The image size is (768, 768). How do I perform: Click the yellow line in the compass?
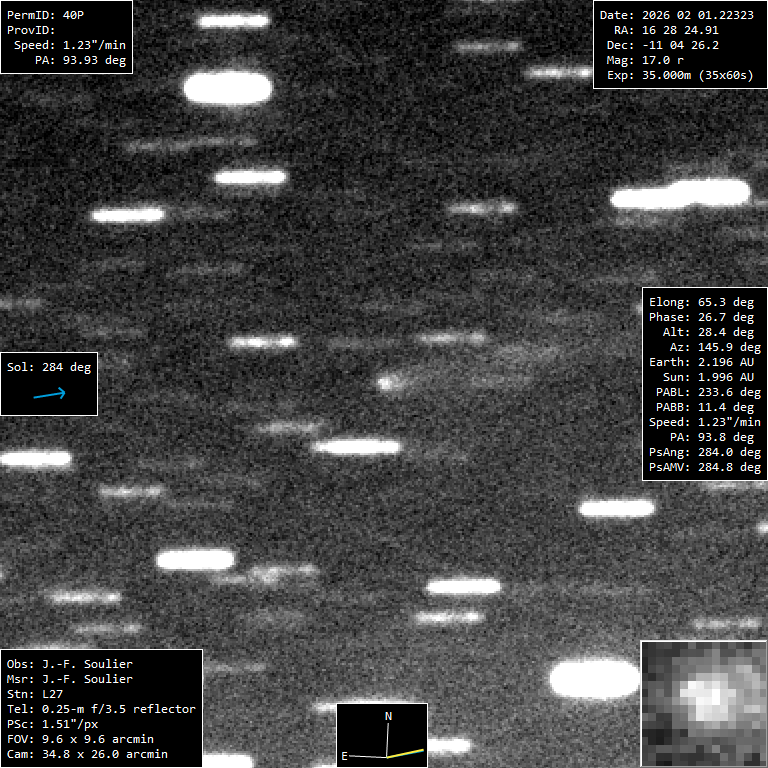407,751
